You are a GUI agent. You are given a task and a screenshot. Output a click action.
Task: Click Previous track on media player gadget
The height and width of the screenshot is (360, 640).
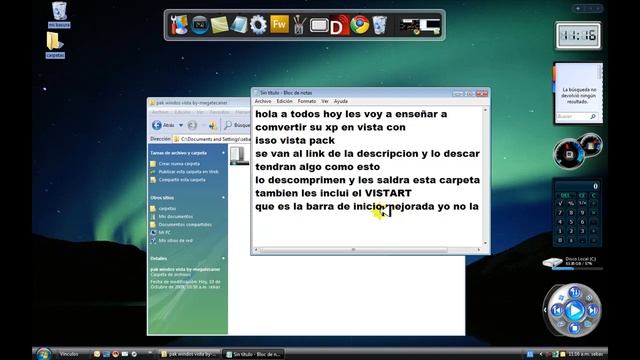coord(557,311)
